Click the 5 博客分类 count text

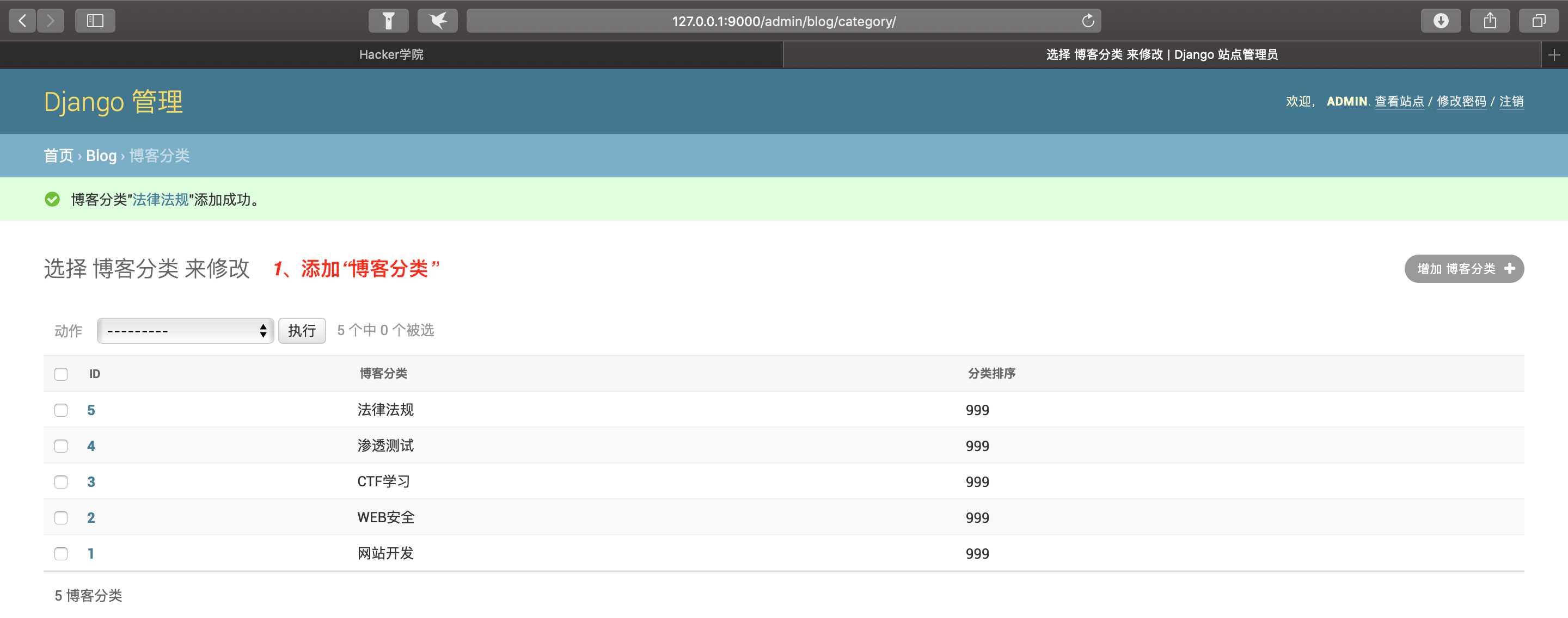pyautogui.click(x=88, y=596)
